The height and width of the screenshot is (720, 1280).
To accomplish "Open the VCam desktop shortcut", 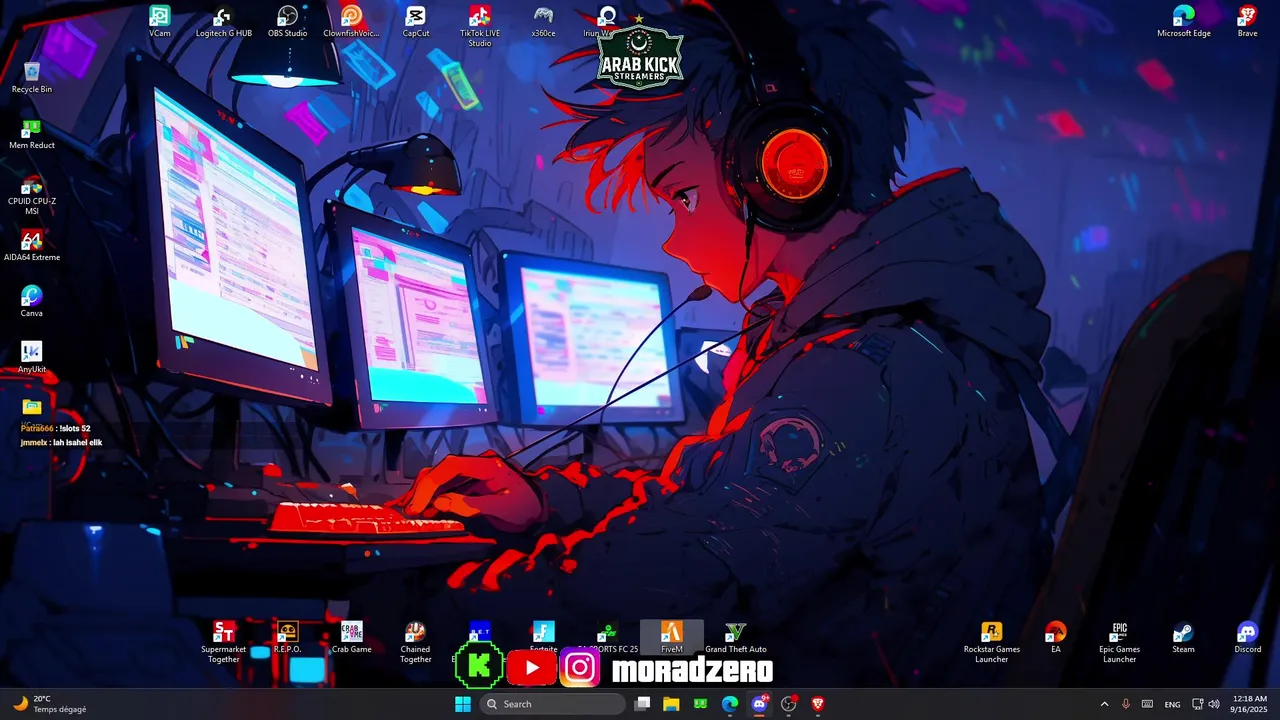I will [160, 21].
